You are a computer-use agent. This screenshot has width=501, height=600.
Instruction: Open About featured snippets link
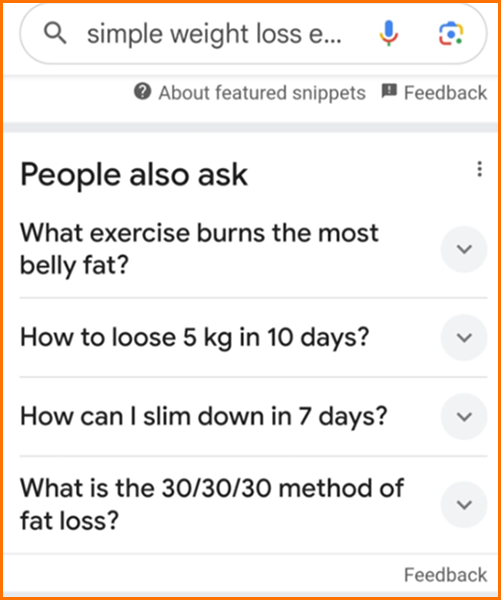[262, 93]
